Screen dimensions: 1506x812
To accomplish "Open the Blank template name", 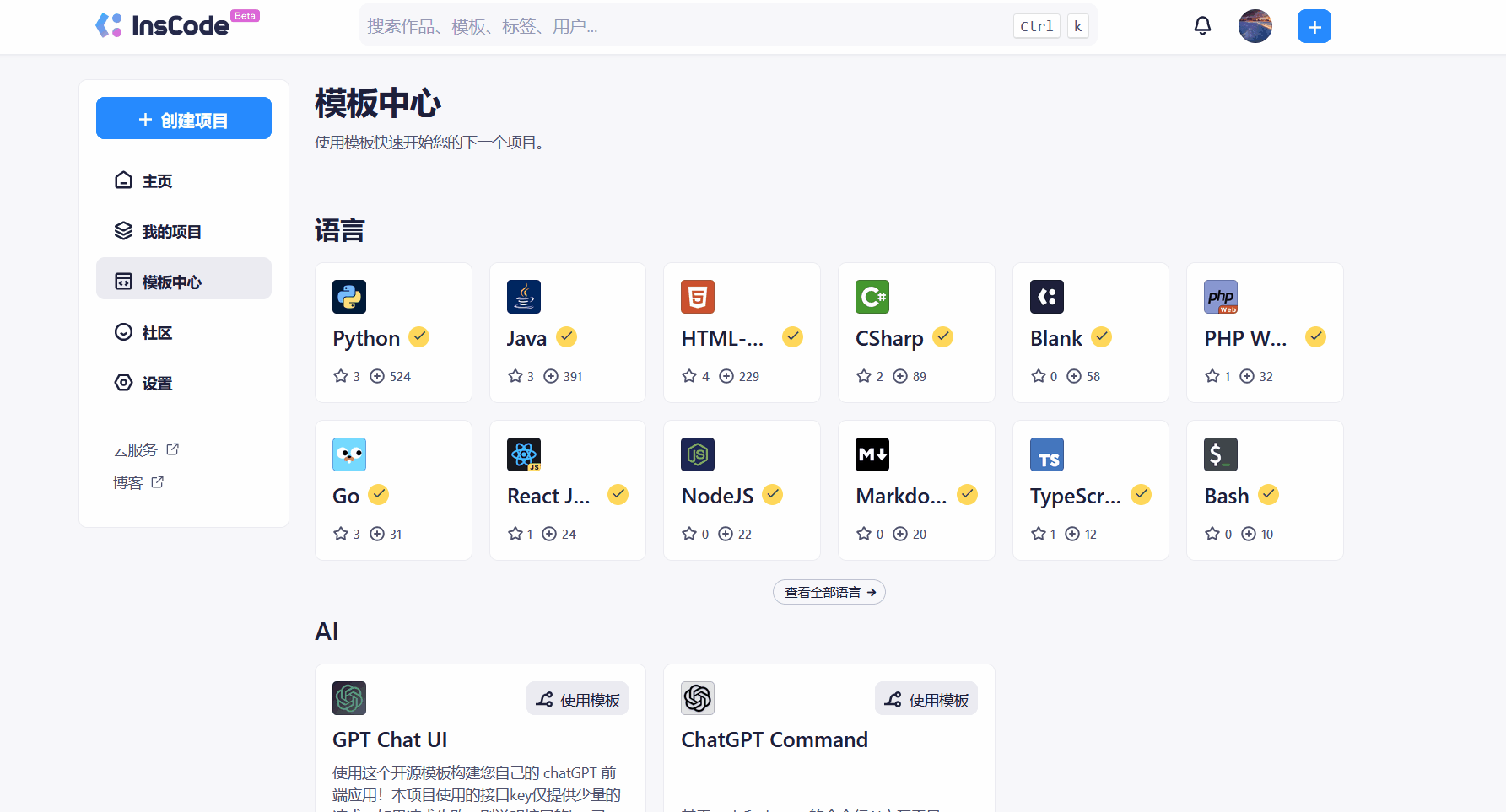I will pos(1055,338).
